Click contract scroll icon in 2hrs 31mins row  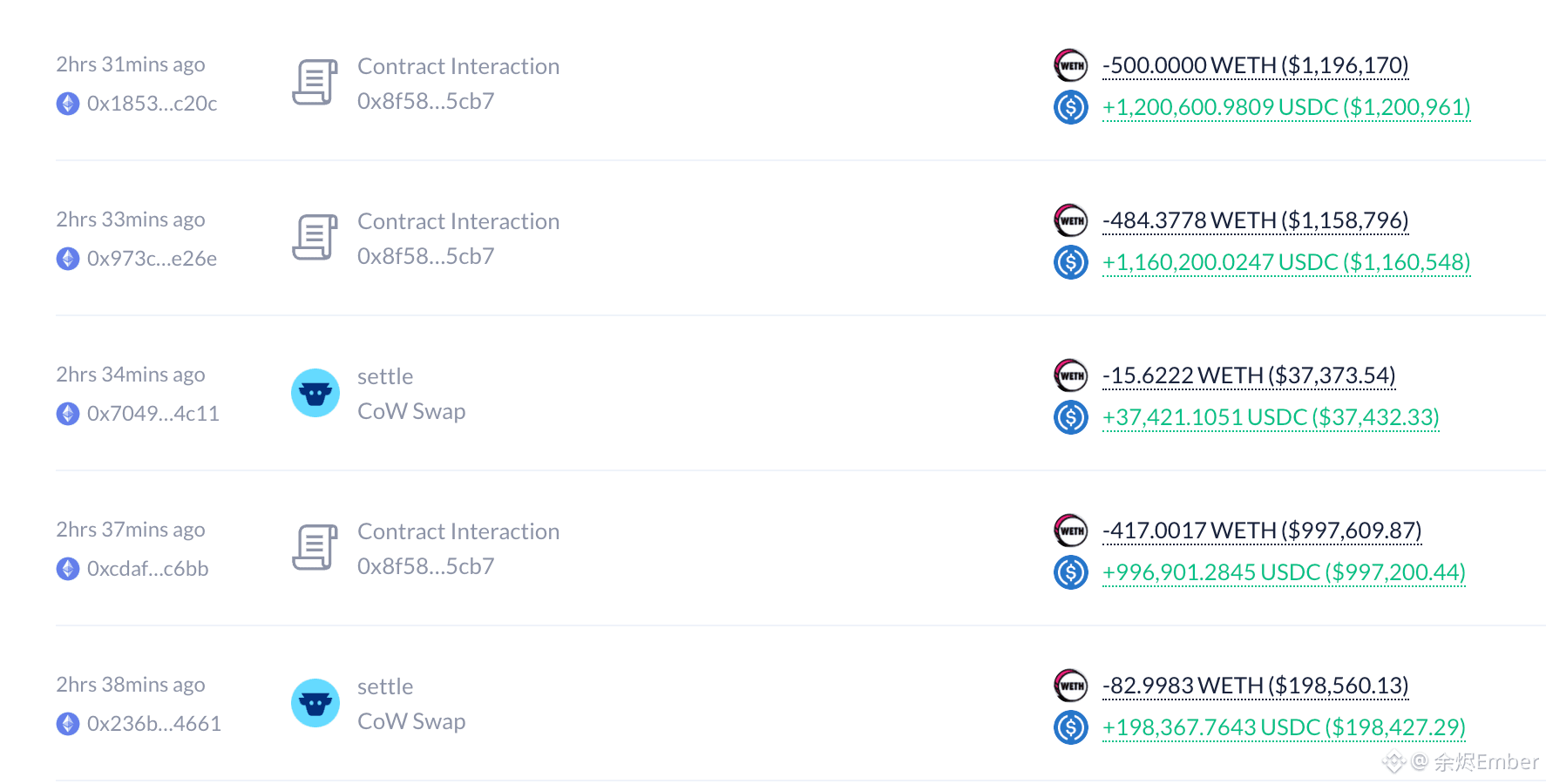coord(315,83)
